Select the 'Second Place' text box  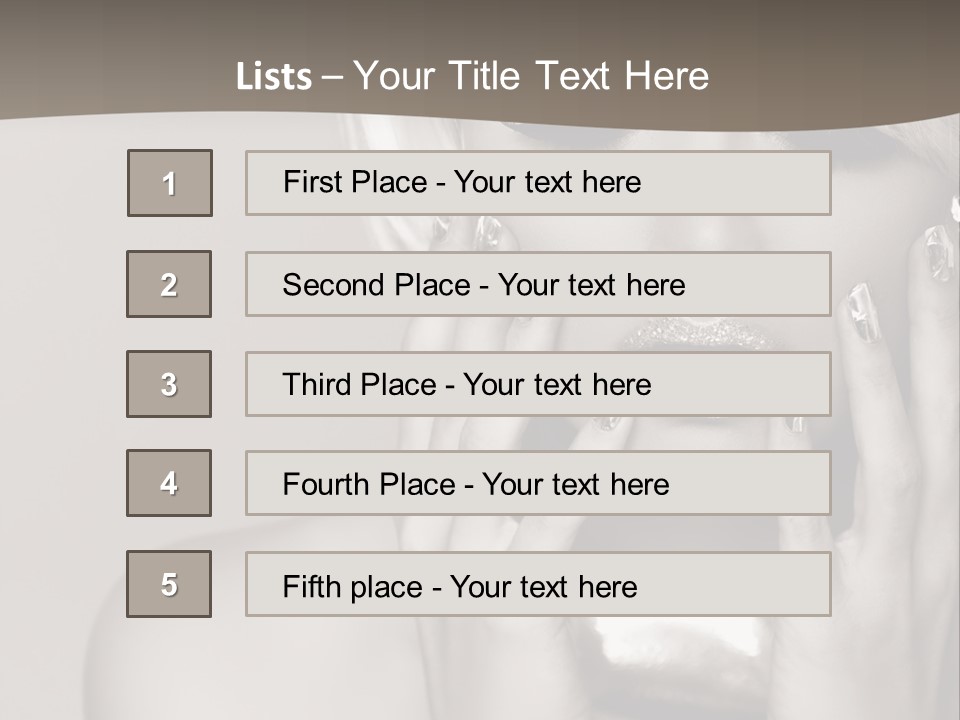pyautogui.click(x=538, y=284)
